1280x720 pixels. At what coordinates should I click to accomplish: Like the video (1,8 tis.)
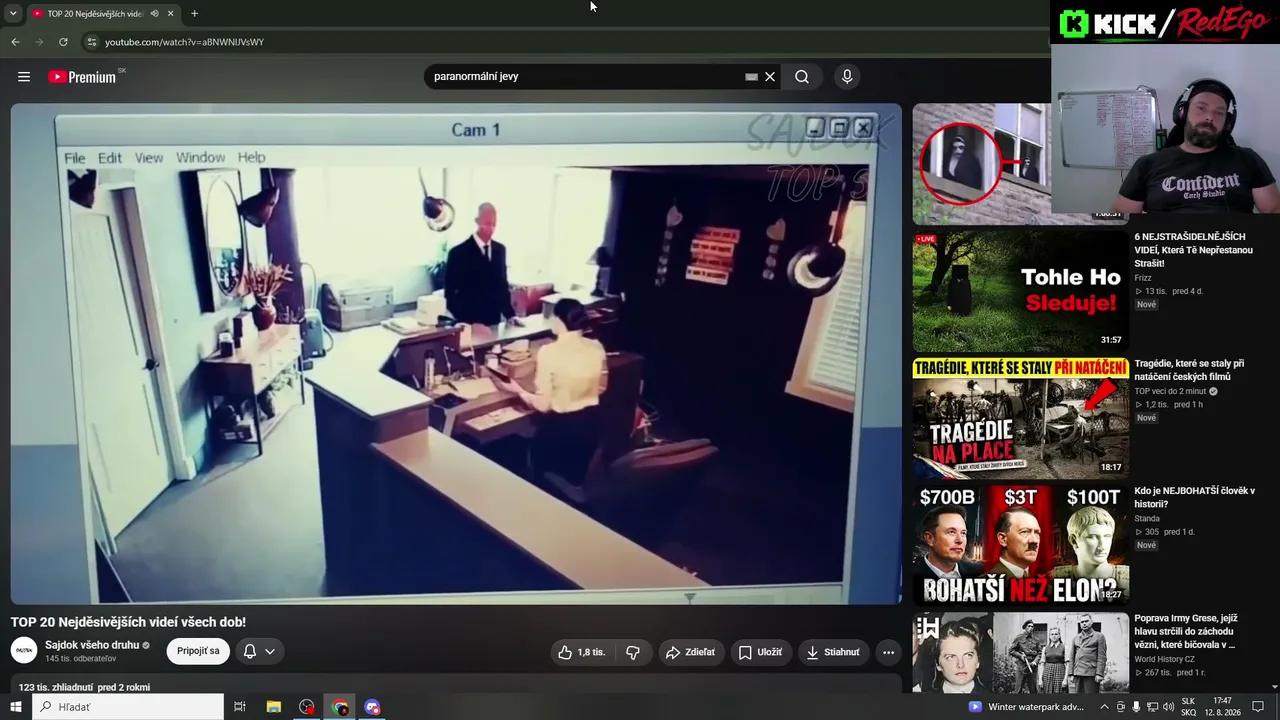pyautogui.click(x=581, y=652)
